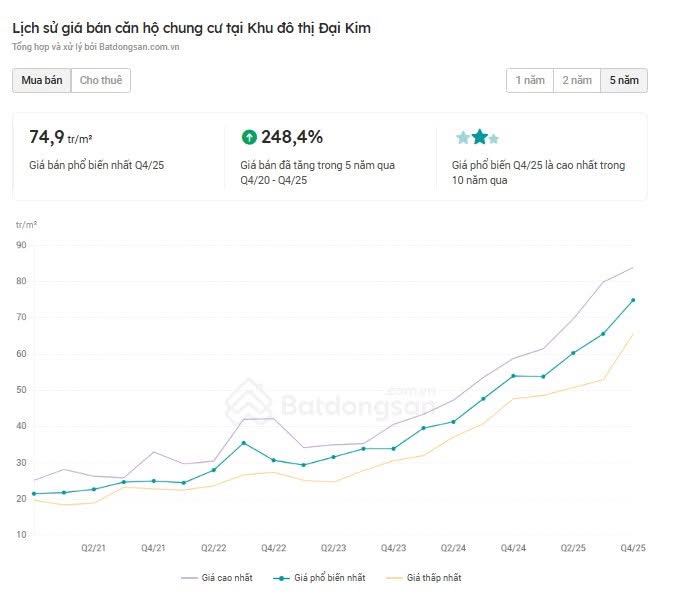Select the 1 năm time range
Image resolution: width=688 pixels, height=594 pixels.
click(x=530, y=80)
